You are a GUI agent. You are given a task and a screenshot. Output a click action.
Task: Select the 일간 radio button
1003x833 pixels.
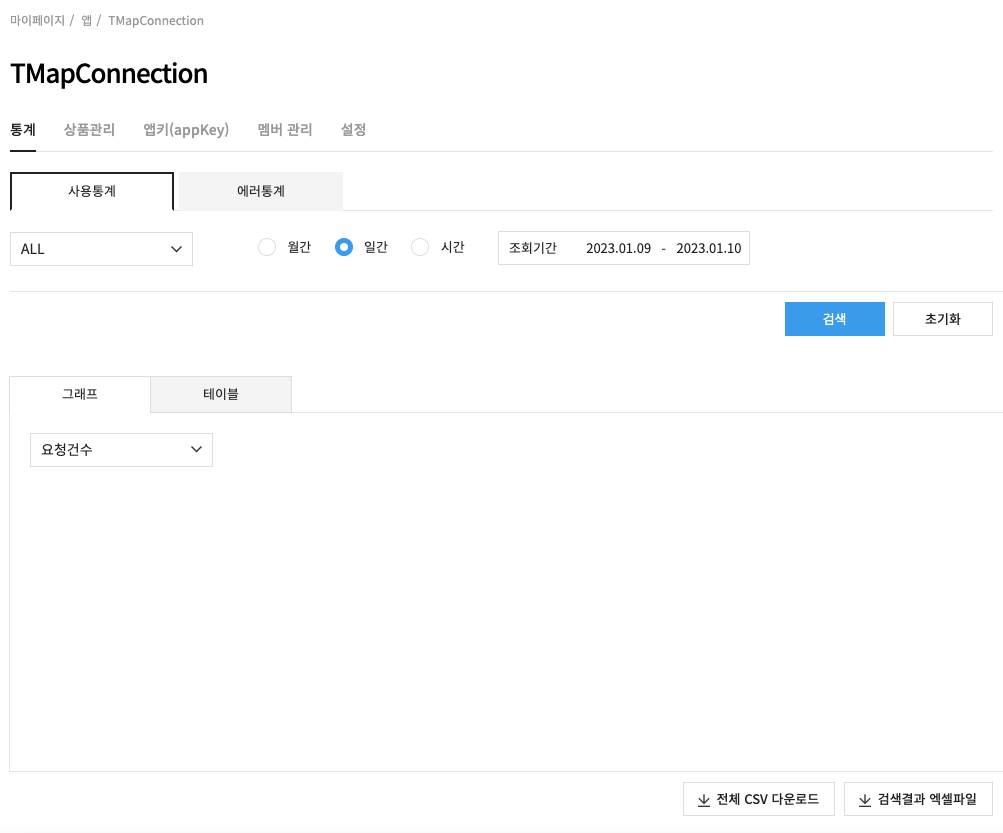point(344,247)
